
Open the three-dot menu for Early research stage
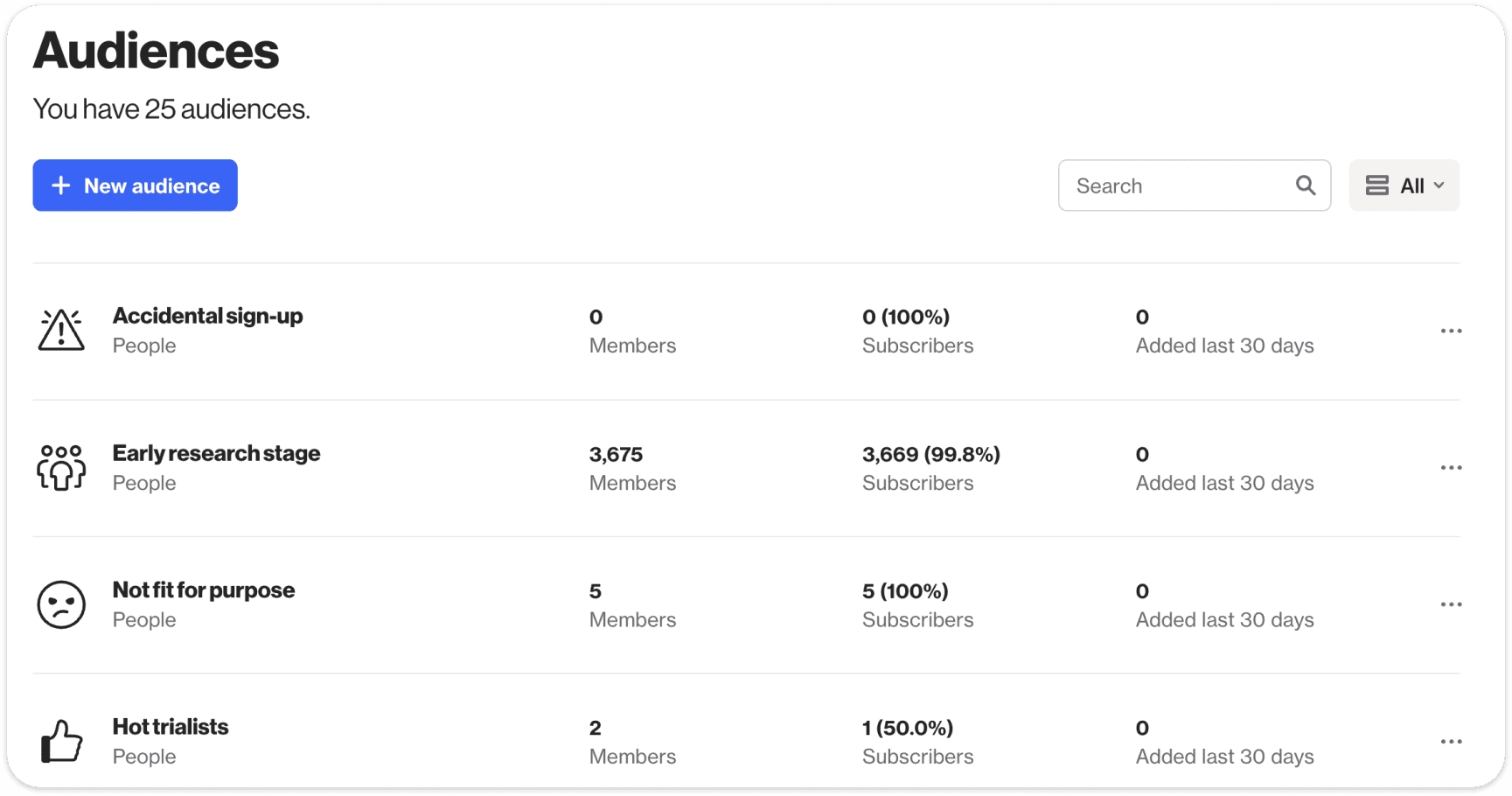[1451, 467]
